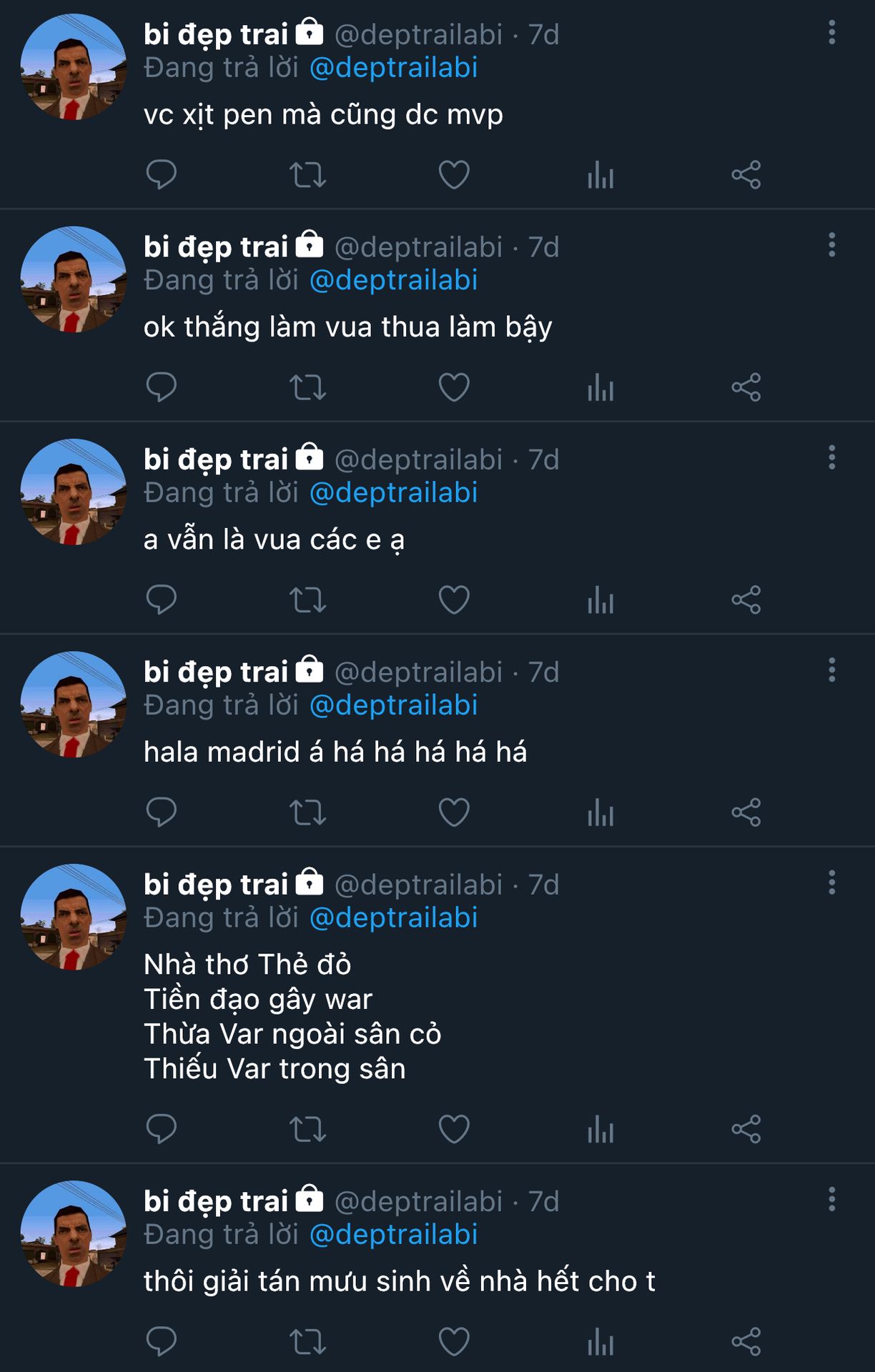Like the 'hala madrid á há há' tweet

pos(454,812)
